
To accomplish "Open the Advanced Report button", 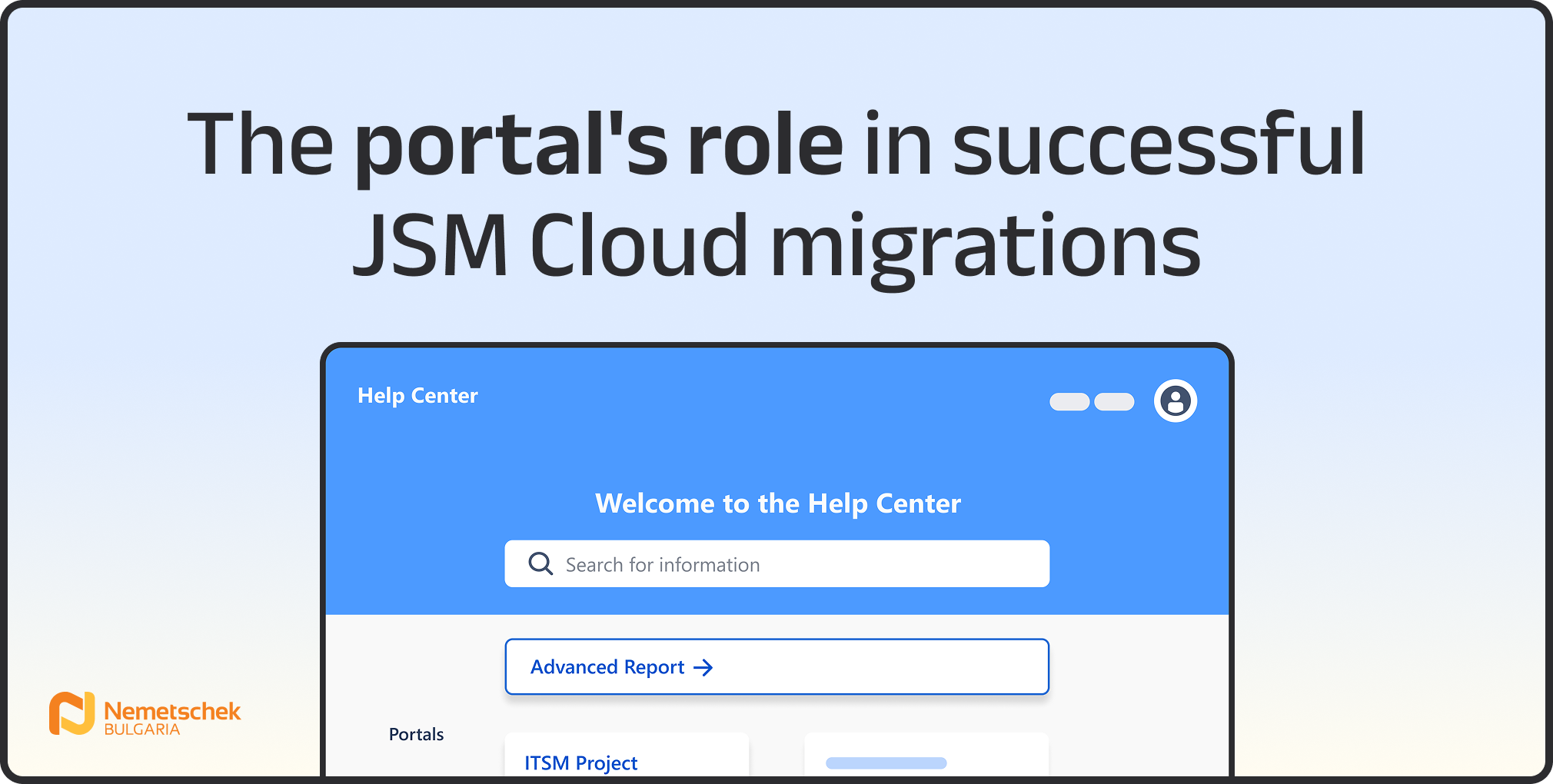I will (x=776, y=666).
